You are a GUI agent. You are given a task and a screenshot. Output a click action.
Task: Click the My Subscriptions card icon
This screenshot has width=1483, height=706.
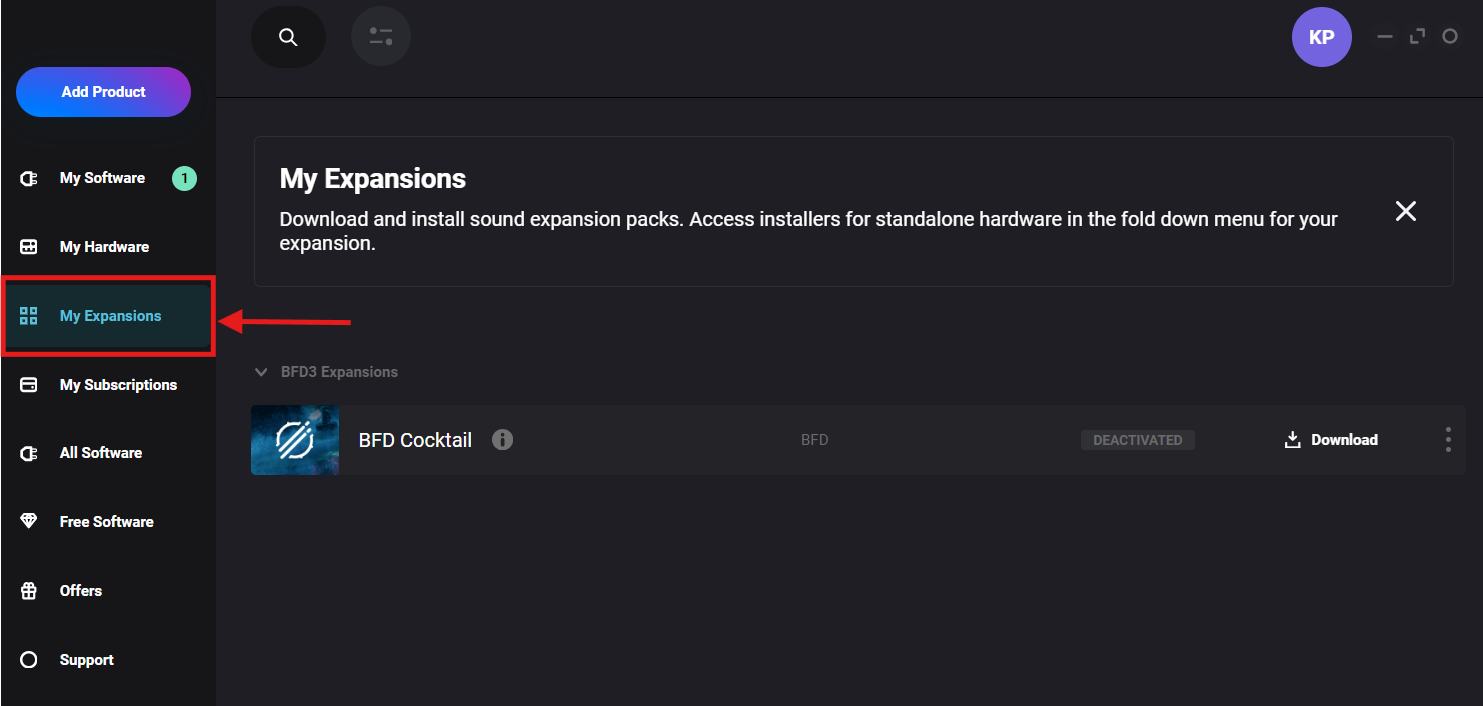click(x=29, y=385)
